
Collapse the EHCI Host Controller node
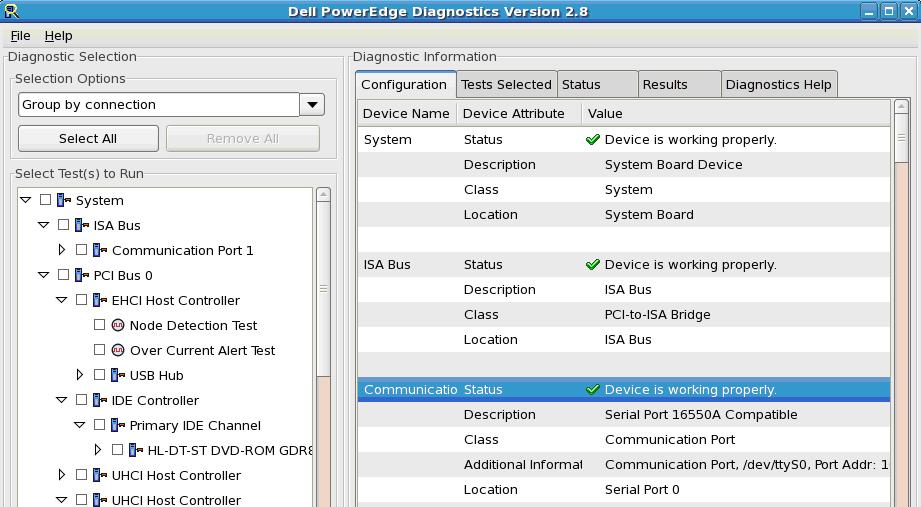coord(62,300)
